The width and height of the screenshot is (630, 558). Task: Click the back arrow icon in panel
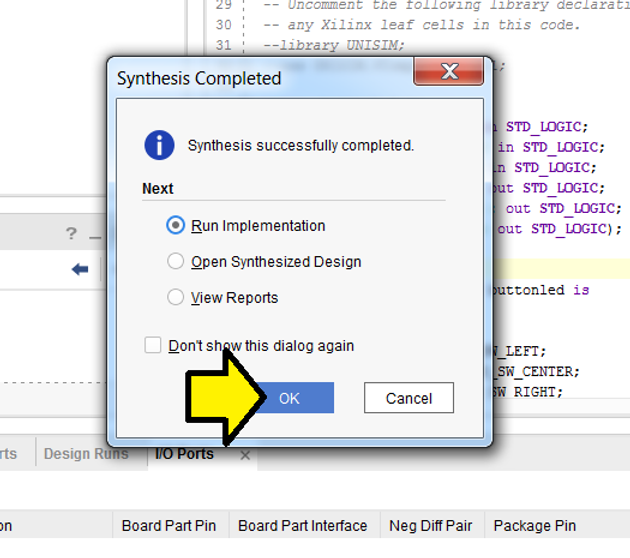click(x=80, y=269)
